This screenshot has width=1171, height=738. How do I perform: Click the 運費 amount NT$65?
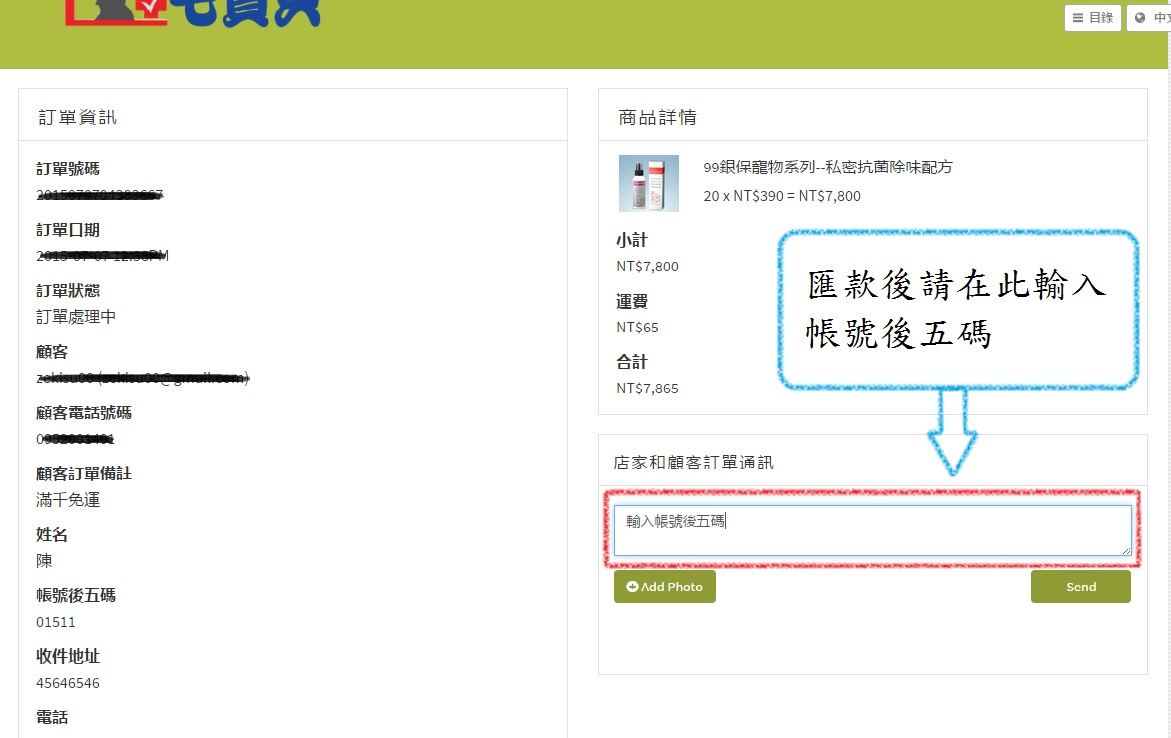point(637,327)
